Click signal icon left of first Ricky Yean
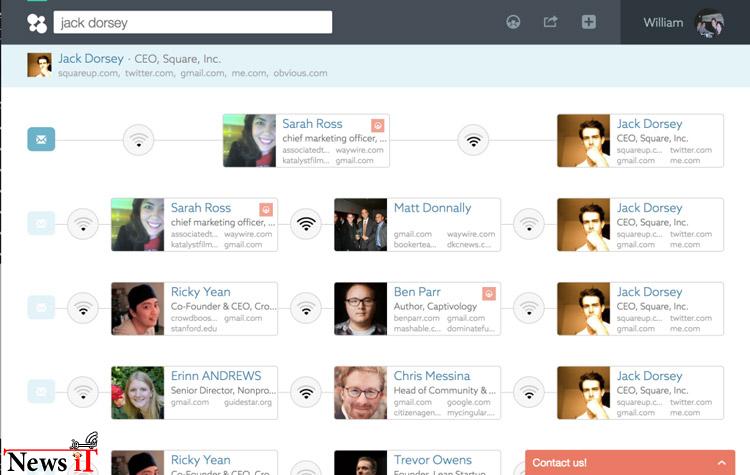 83,309
